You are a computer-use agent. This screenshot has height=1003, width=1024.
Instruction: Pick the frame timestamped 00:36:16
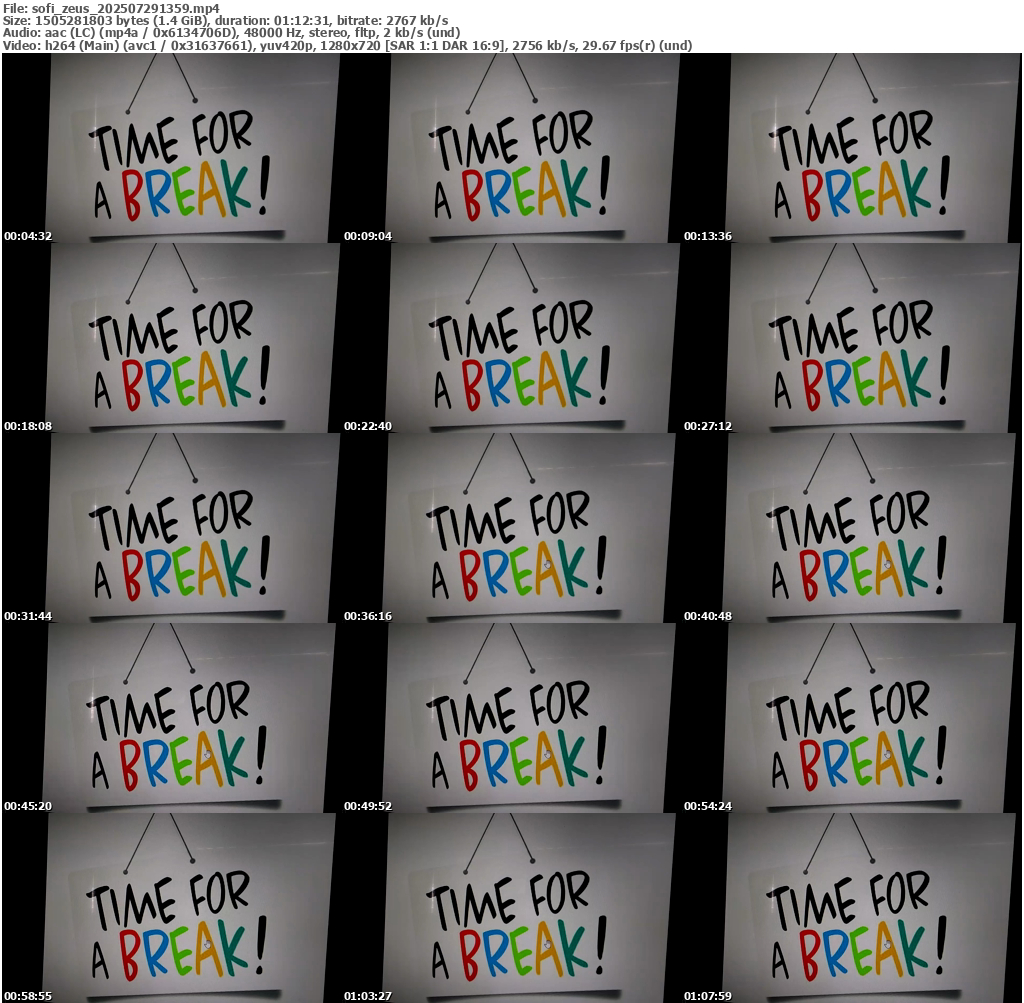511,528
